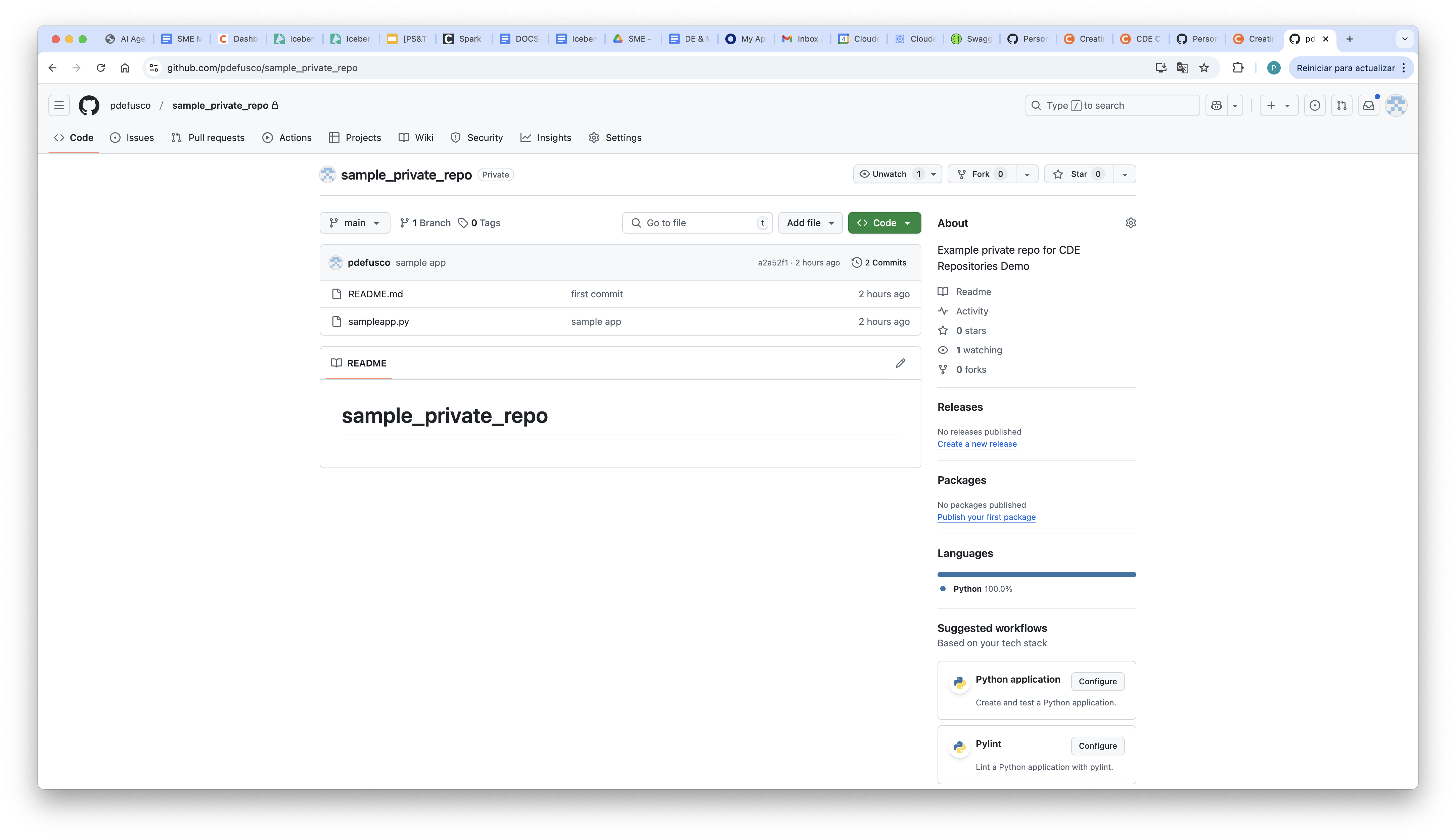Click the Copilot icon in header
Screen dimensions: 1456x839
pyautogui.click(x=1216, y=105)
